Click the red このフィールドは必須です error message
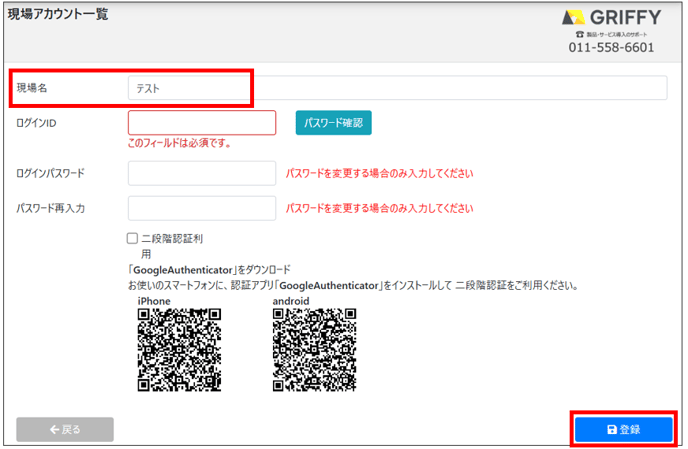Image resolution: width=688 pixels, height=449 pixels. pyautogui.click(x=180, y=143)
